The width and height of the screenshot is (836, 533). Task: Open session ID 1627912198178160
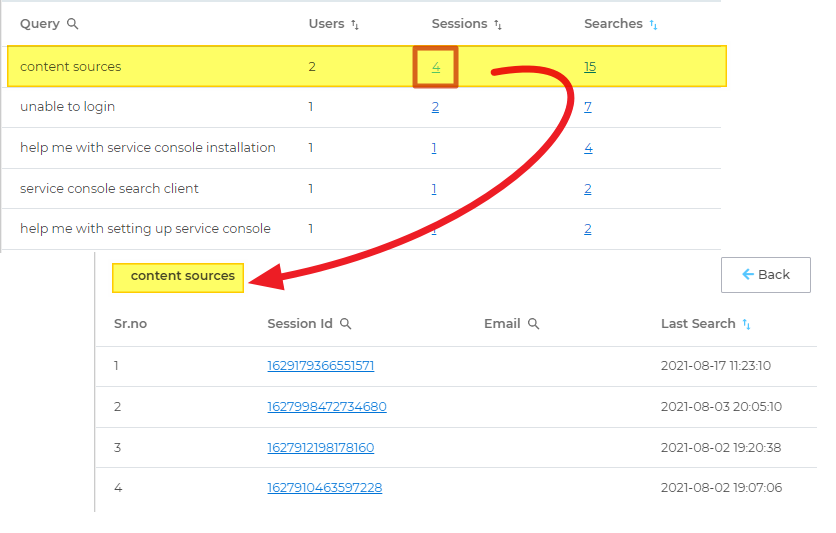pyautogui.click(x=320, y=448)
